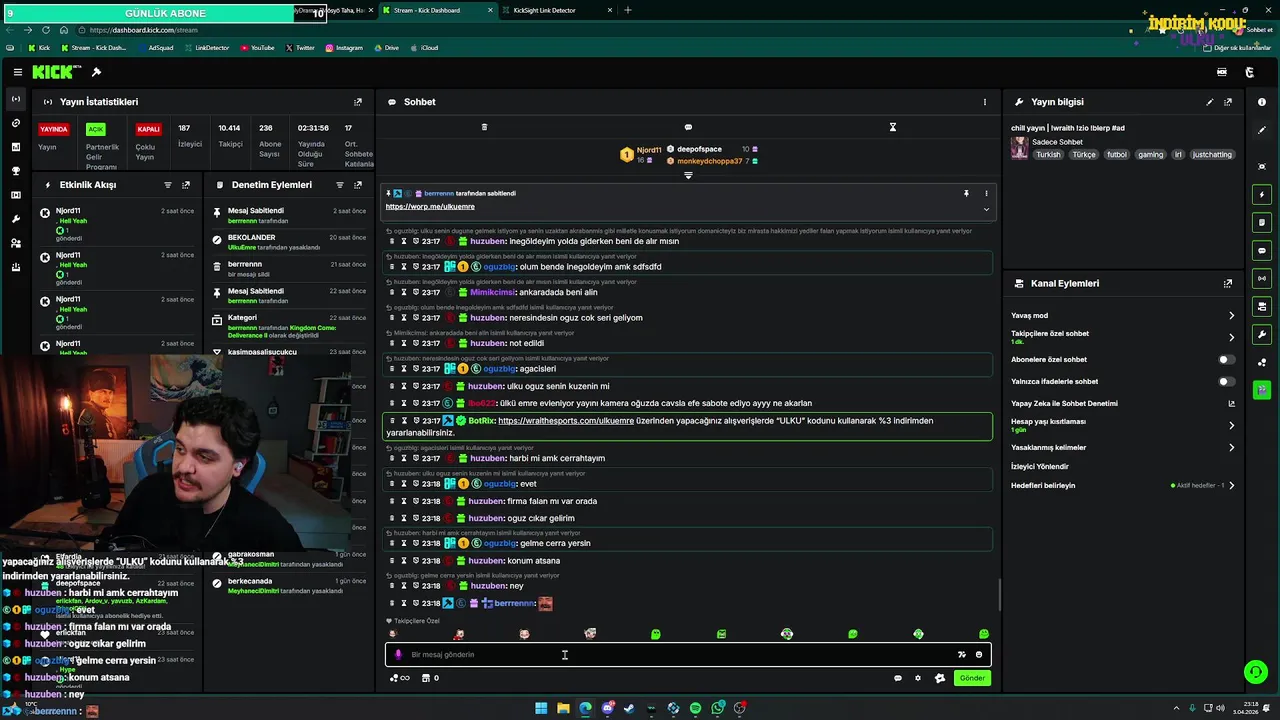The height and width of the screenshot is (720, 1280).
Task: Open Yapay Zeka ile Sohbet Denetimi
Action: (1122, 404)
